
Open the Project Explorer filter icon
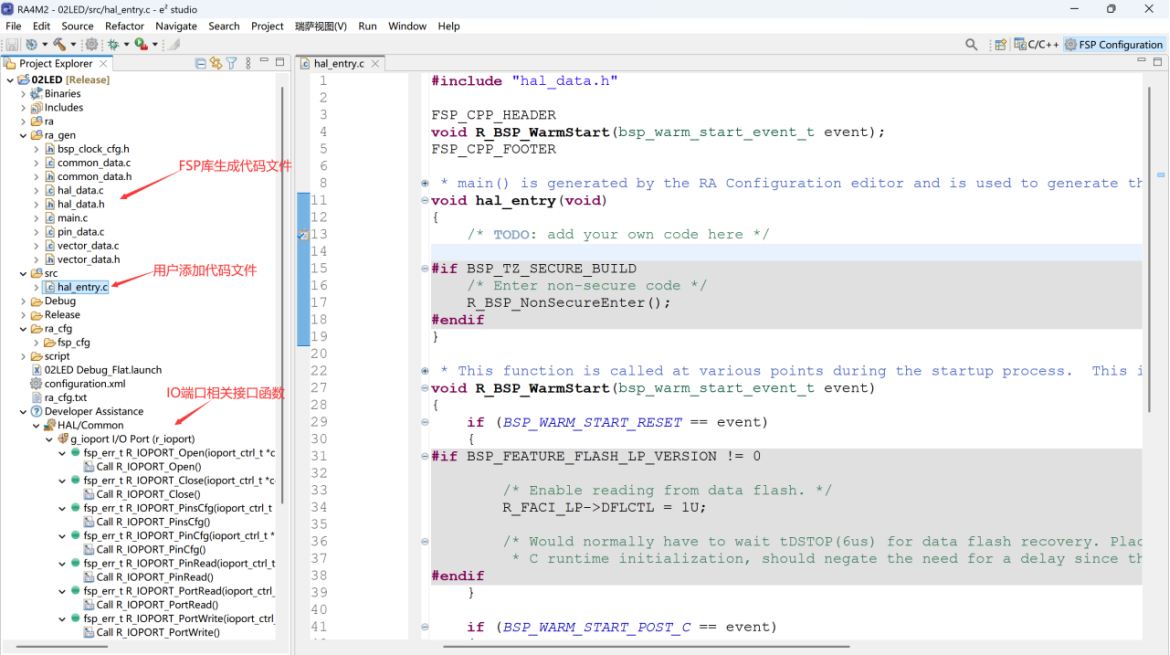[x=232, y=63]
